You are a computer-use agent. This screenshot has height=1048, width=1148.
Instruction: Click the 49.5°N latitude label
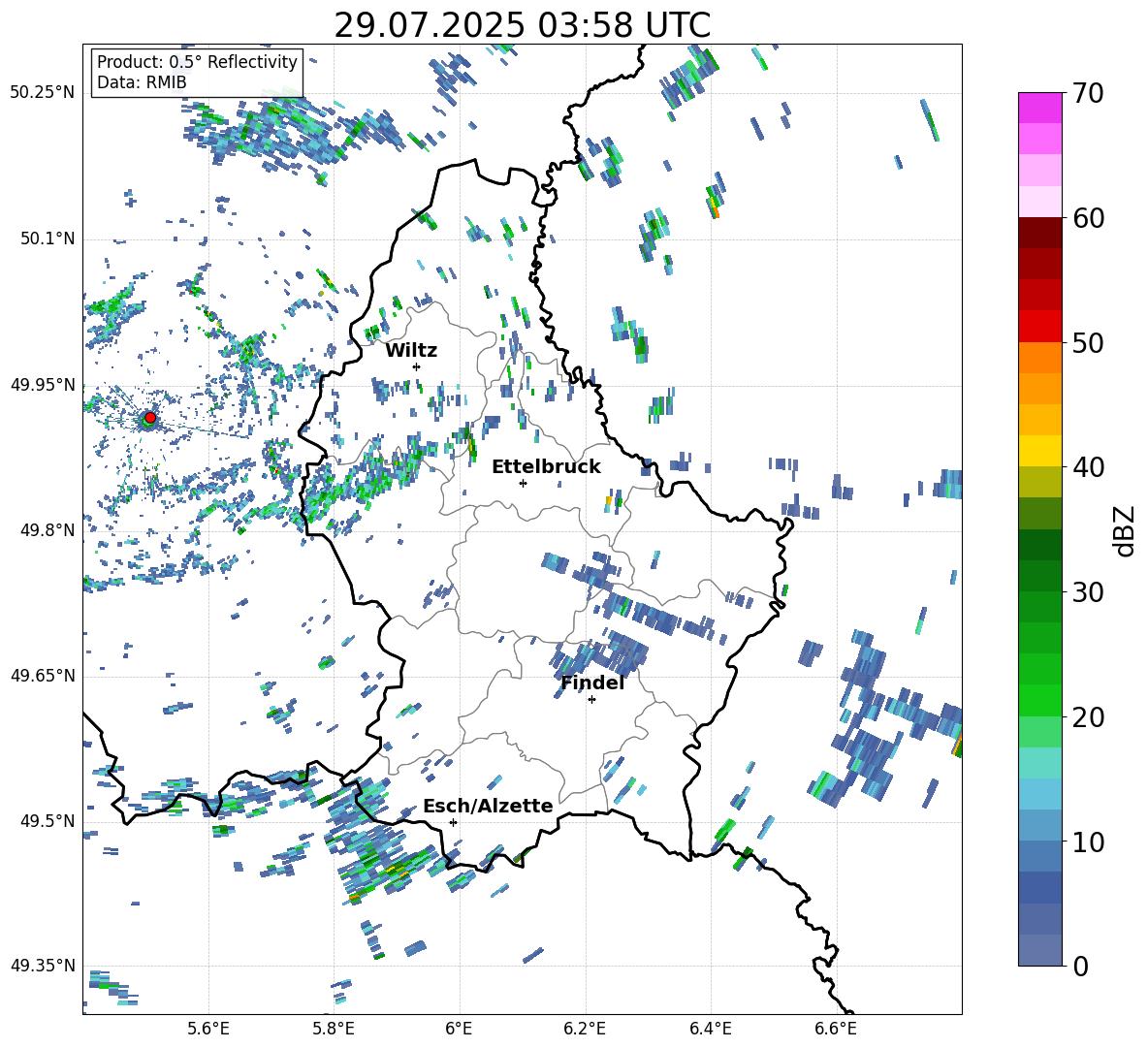pyautogui.click(x=48, y=821)
